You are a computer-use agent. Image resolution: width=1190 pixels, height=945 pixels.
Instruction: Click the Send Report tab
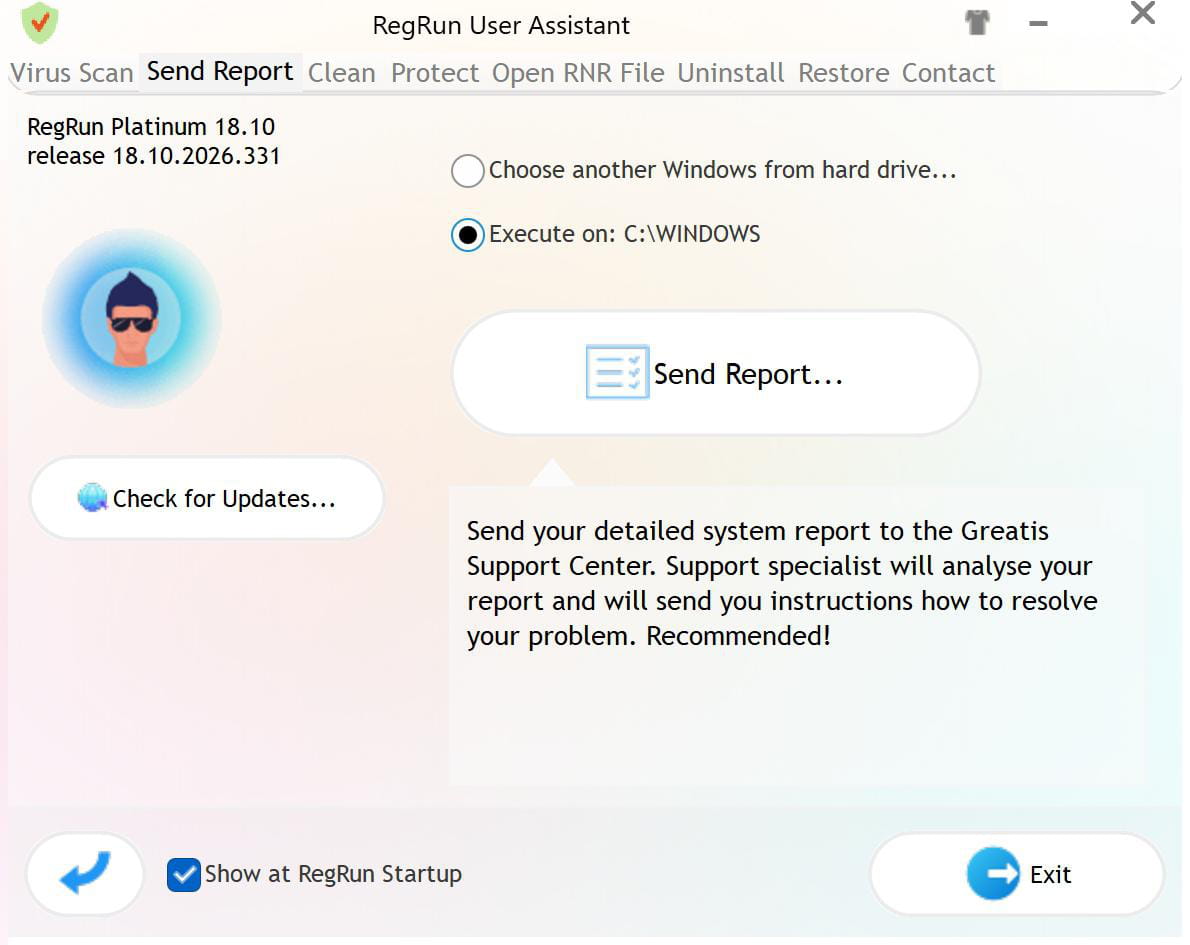pyautogui.click(x=220, y=72)
